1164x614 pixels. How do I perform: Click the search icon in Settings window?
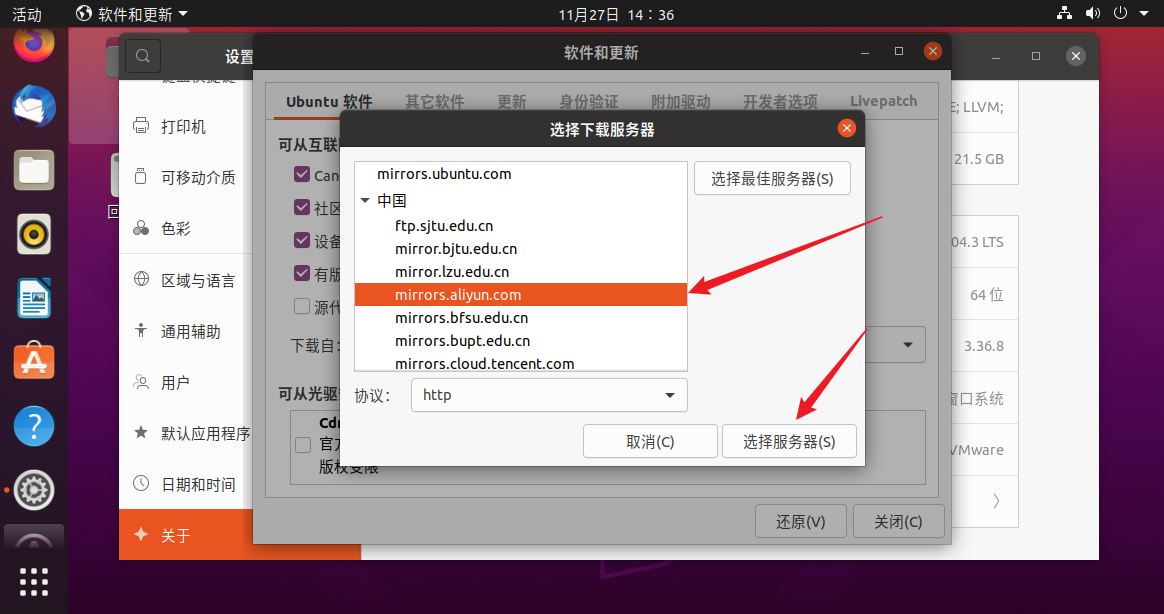pos(143,56)
